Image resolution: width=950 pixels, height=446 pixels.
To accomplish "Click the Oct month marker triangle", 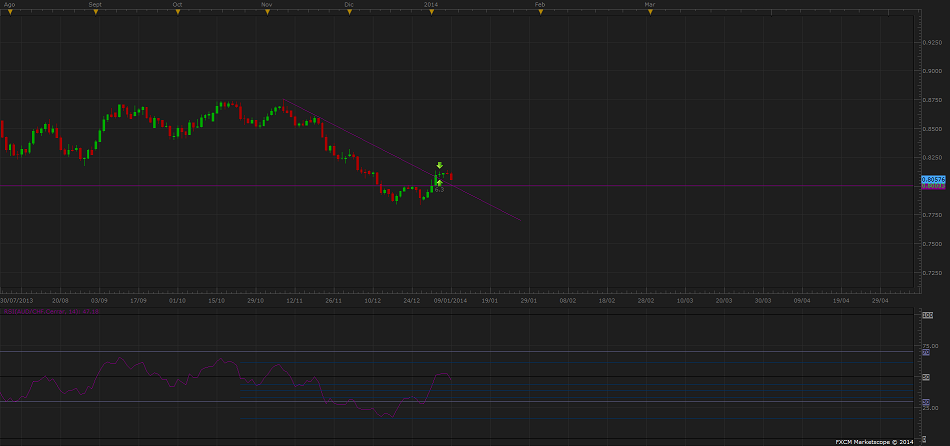I will point(177,12).
